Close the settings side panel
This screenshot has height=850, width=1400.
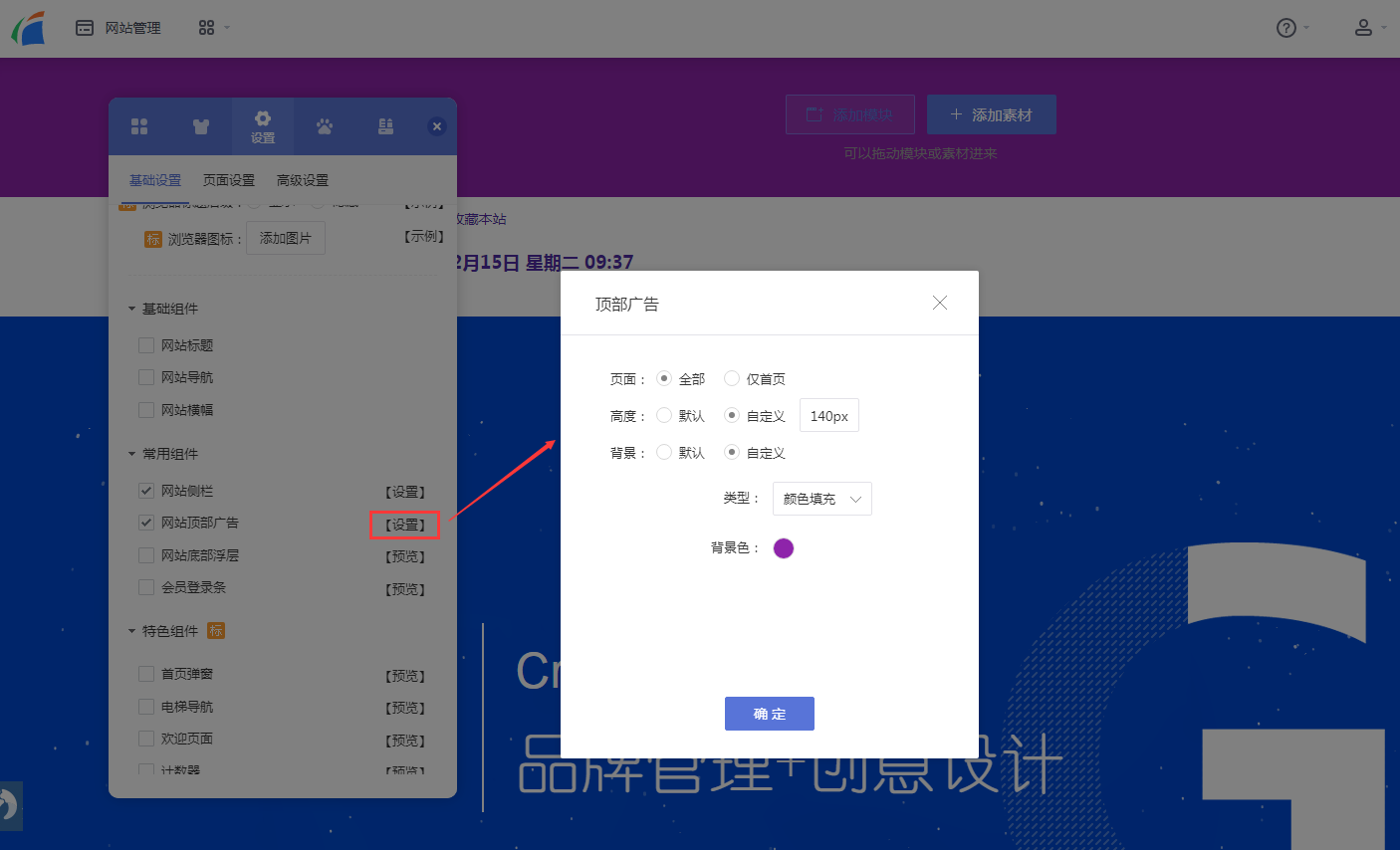tap(436, 126)
